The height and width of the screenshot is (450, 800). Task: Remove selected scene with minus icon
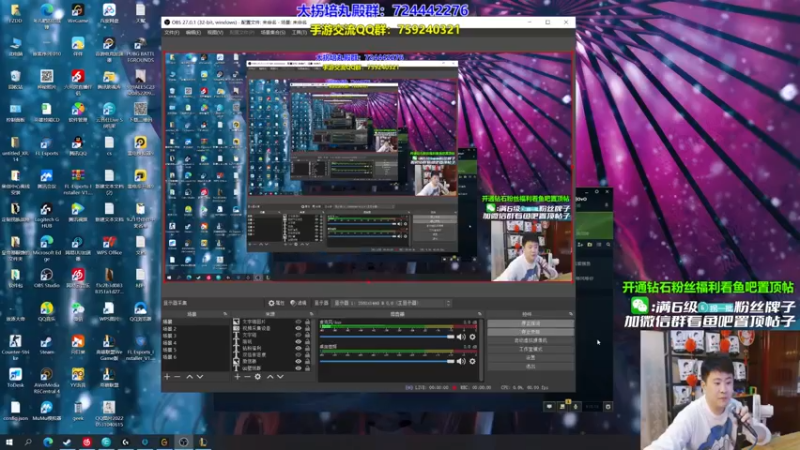click(177, 377)
